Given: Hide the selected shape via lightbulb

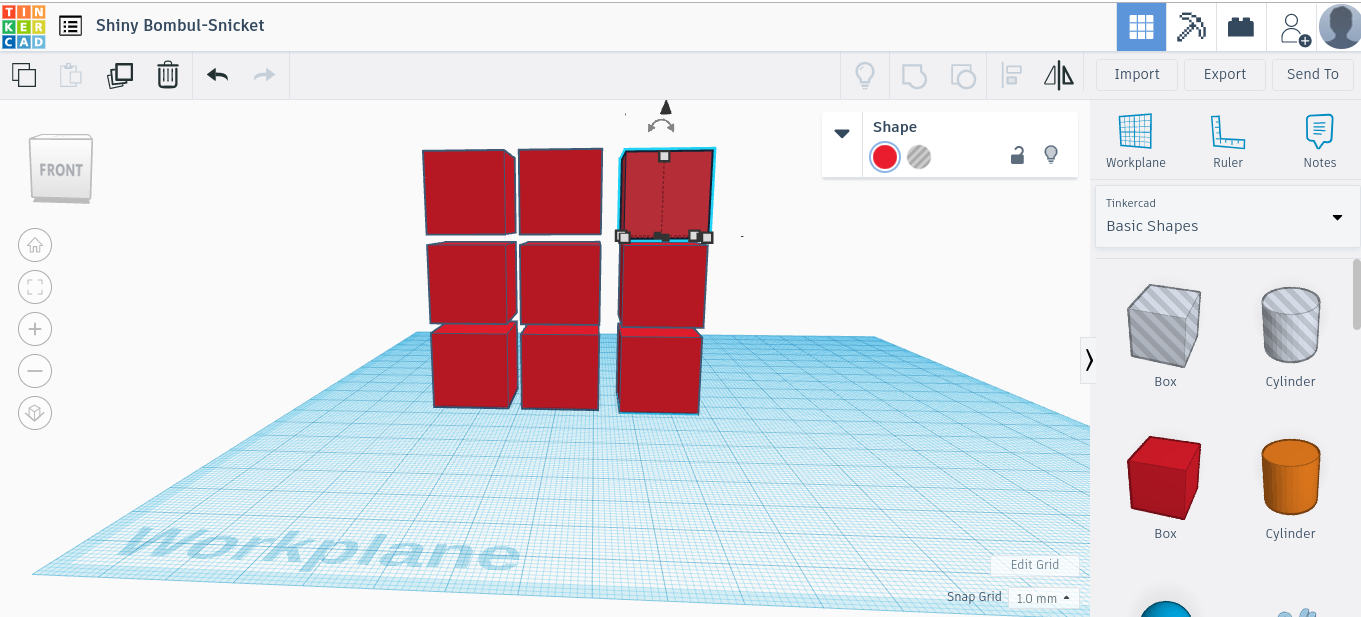Looking at the screenshot, I should point(1050,155).
